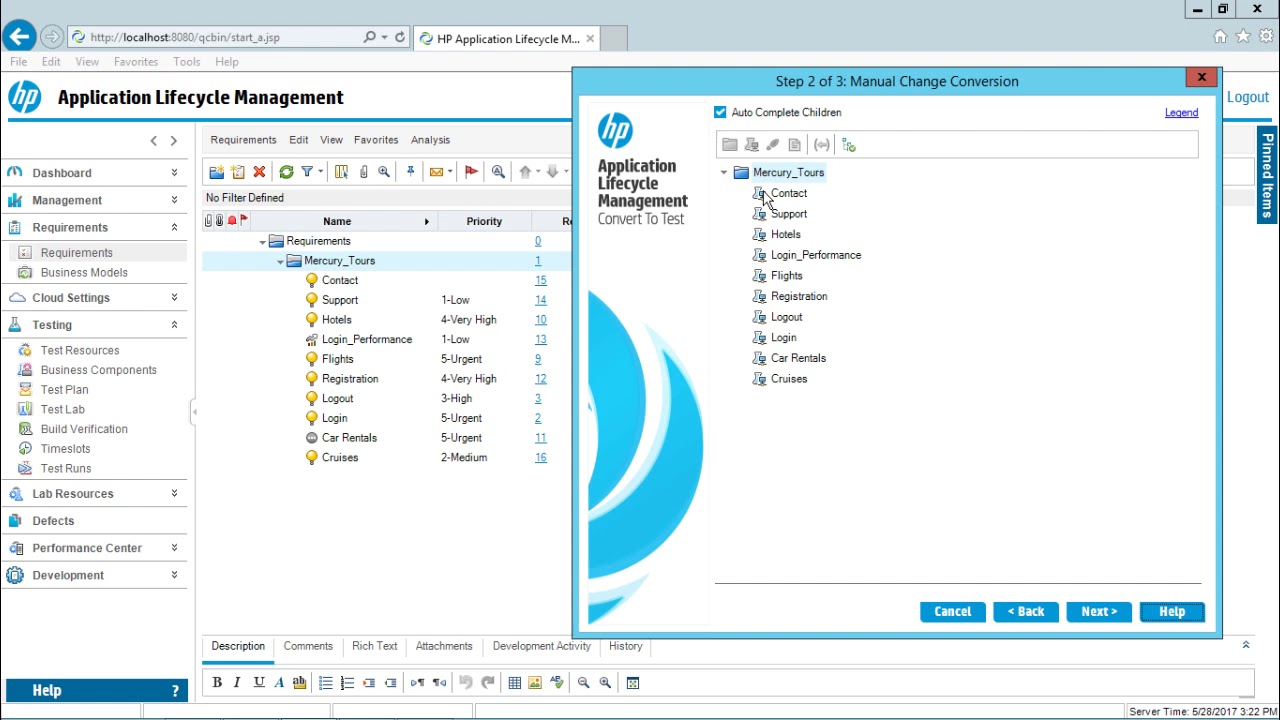The width and height of the screenshot is (1280, 720).
Task: Click Convert to Test icon in dialog
Action: (752, 145)
